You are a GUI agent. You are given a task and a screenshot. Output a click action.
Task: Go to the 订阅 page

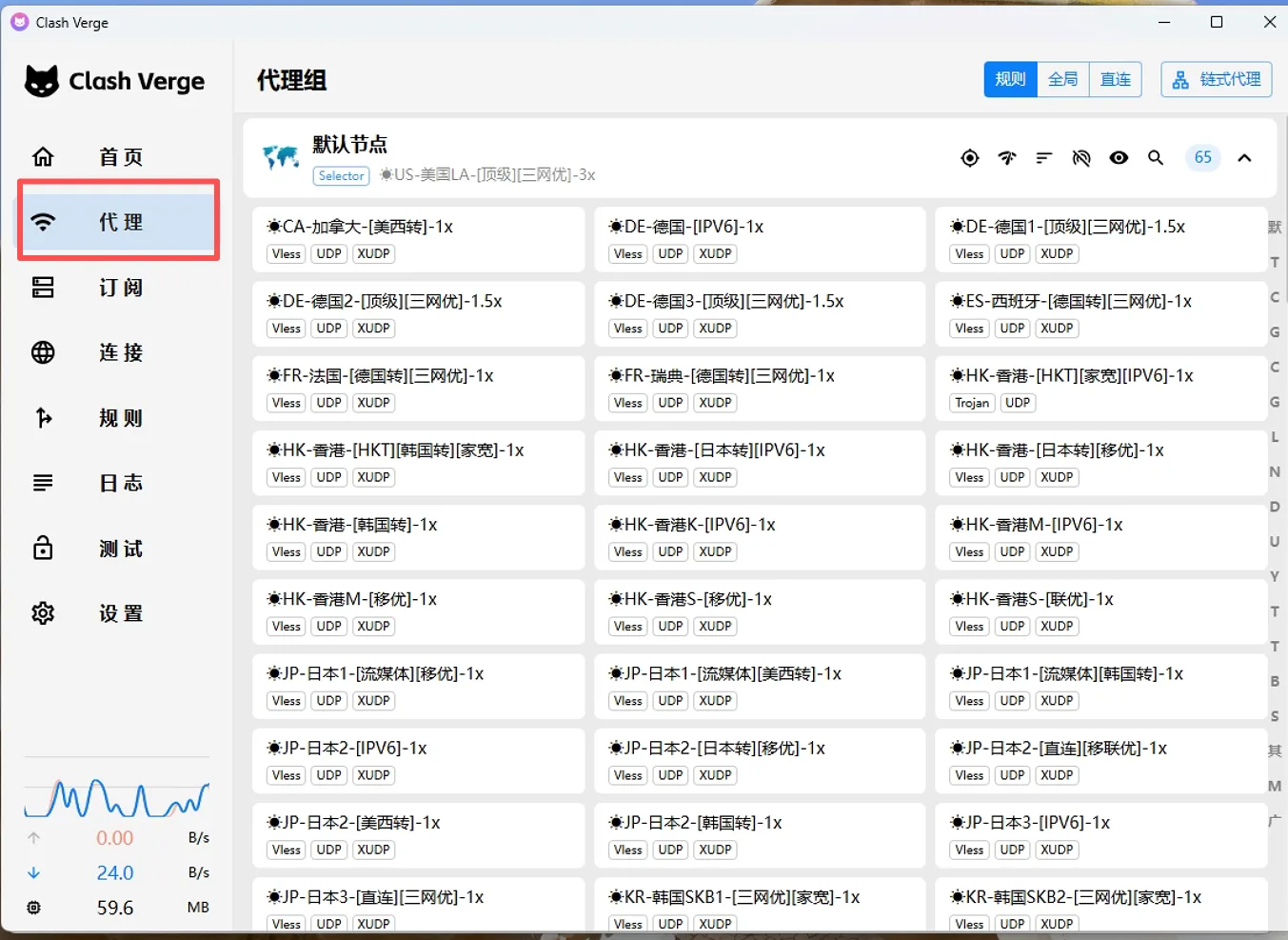click(119, 288)
